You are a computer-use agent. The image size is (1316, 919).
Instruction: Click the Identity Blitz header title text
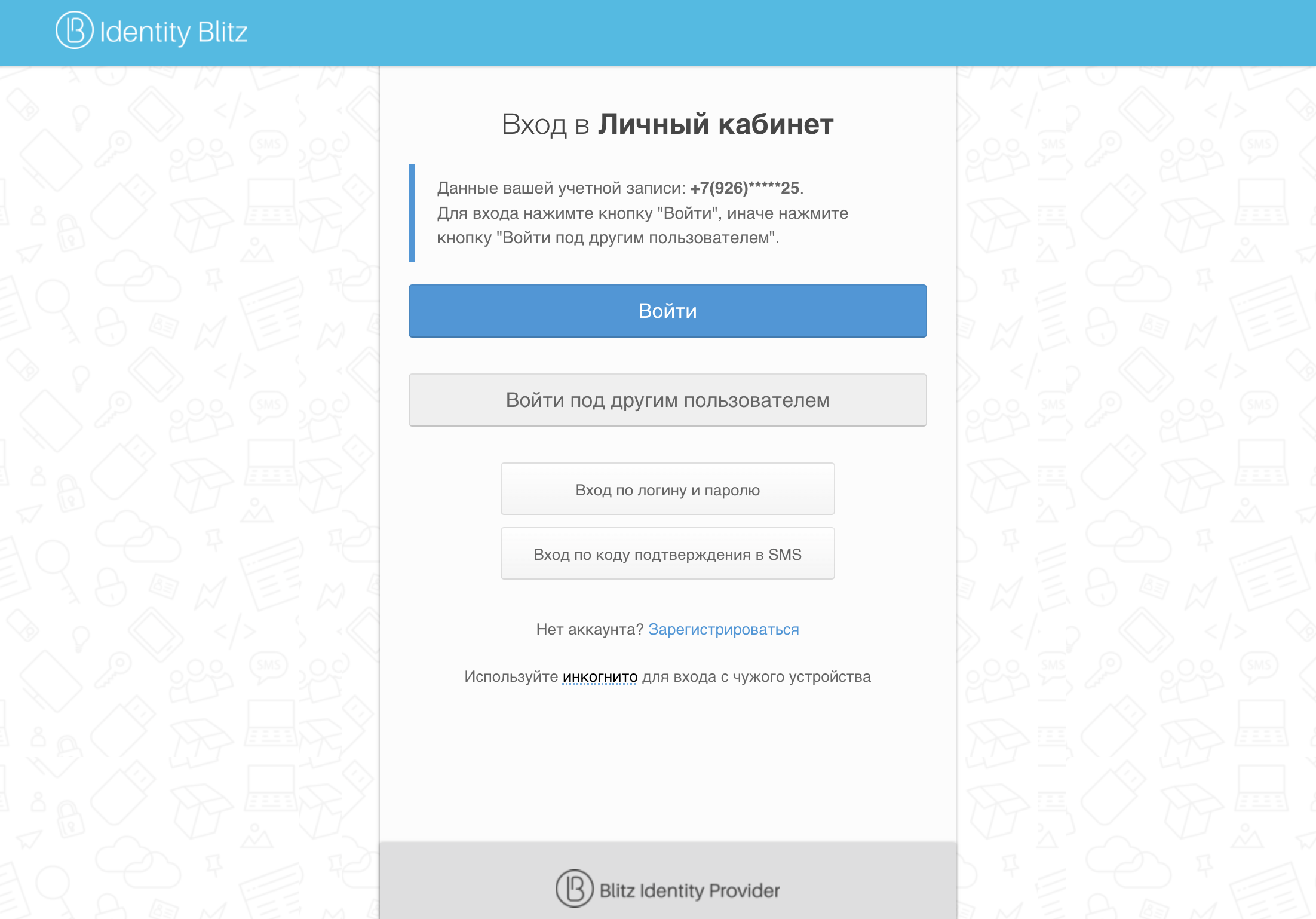(174, 32)
